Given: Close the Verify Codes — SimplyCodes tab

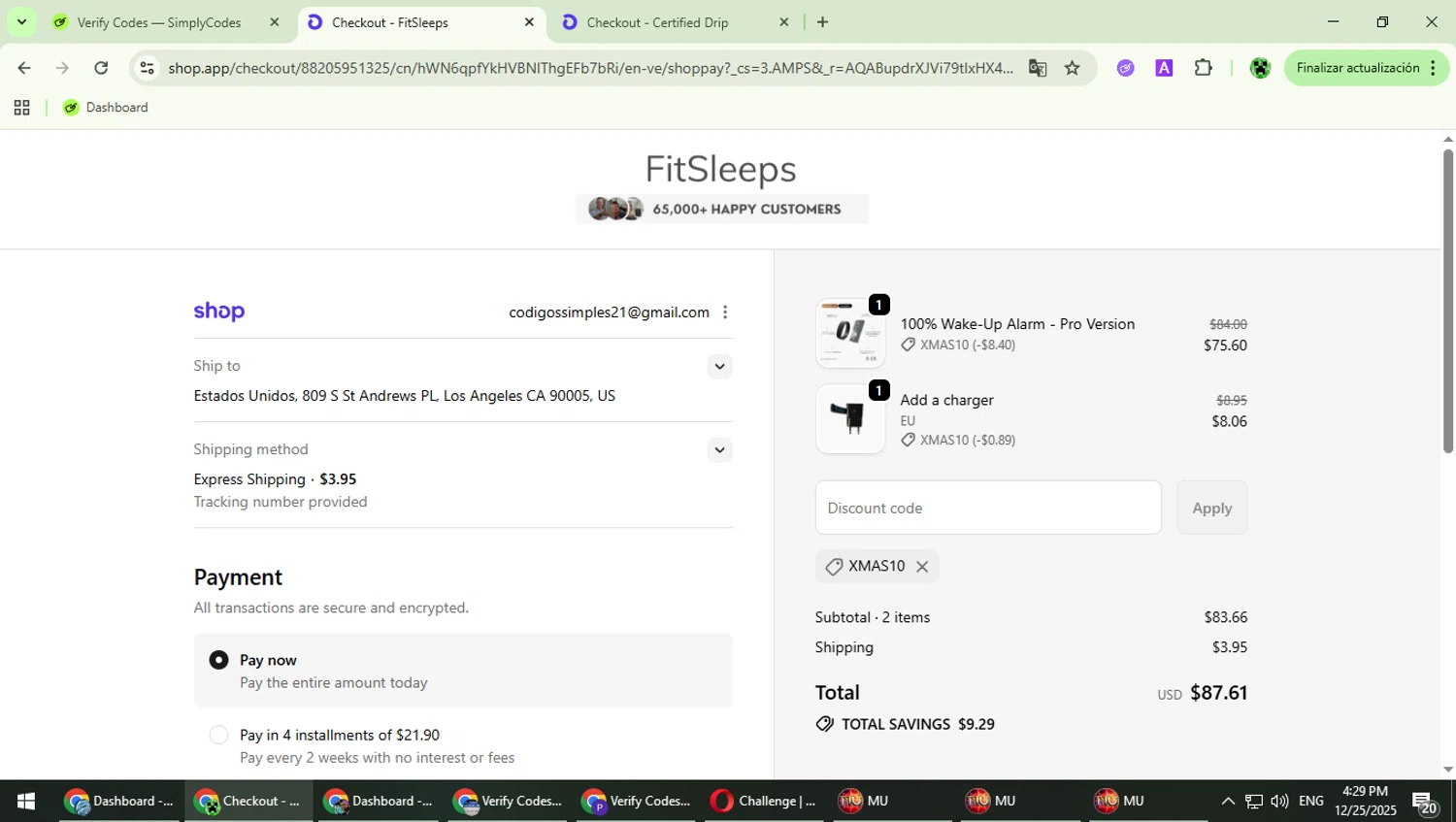Looking at the screenshot, I should (274, 22).
